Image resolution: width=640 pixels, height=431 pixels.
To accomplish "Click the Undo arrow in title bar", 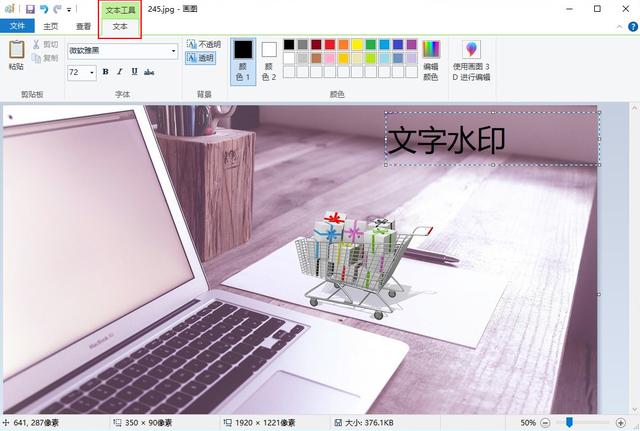I will [44, 9].
